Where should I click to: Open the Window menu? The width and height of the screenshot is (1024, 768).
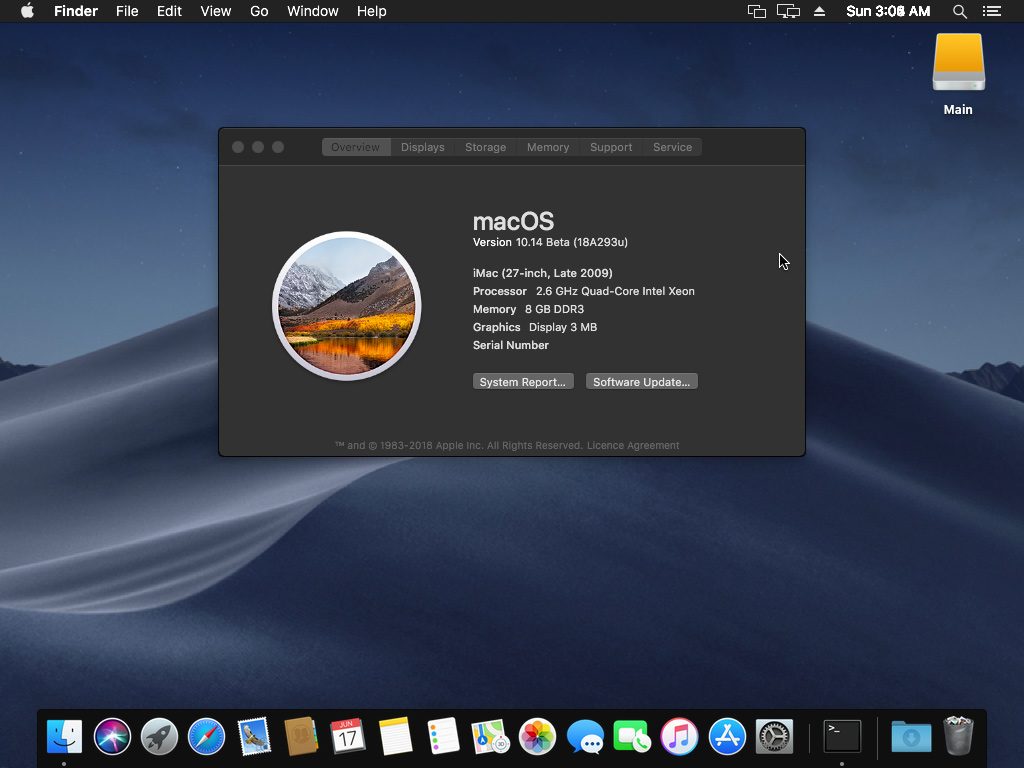point(313,11)
